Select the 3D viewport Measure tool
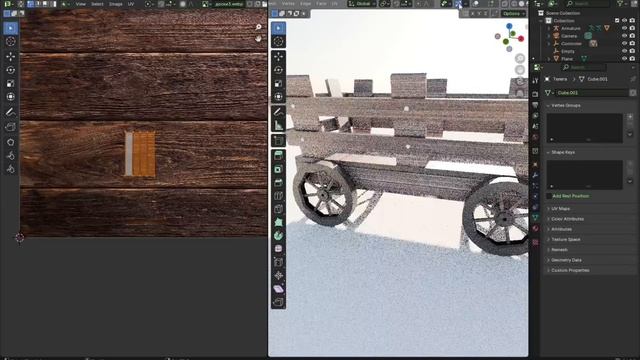The height and width of the screenshot is (360, 640). pyautogui.click(x=278, y=125)
